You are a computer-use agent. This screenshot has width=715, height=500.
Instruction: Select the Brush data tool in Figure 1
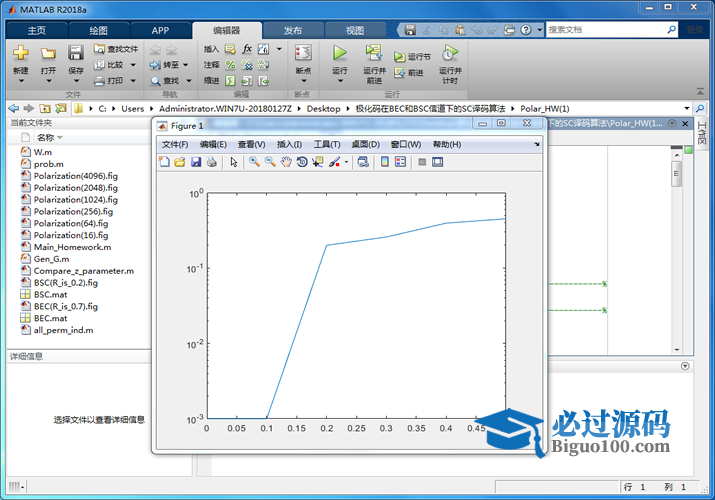[334, 162]
